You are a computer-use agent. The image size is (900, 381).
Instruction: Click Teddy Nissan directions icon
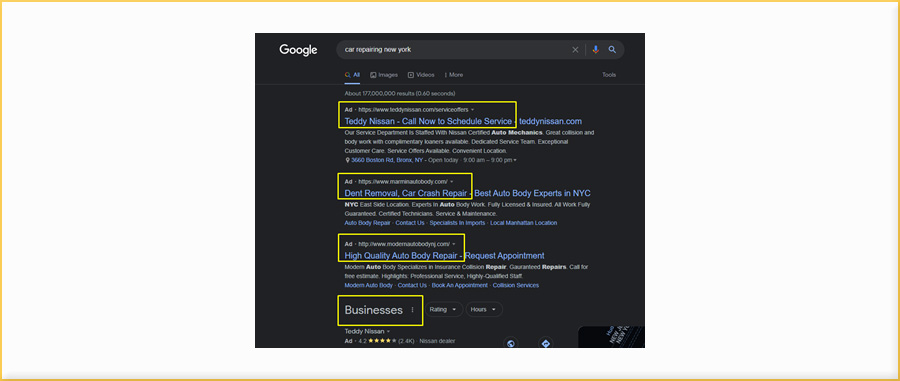546,343
